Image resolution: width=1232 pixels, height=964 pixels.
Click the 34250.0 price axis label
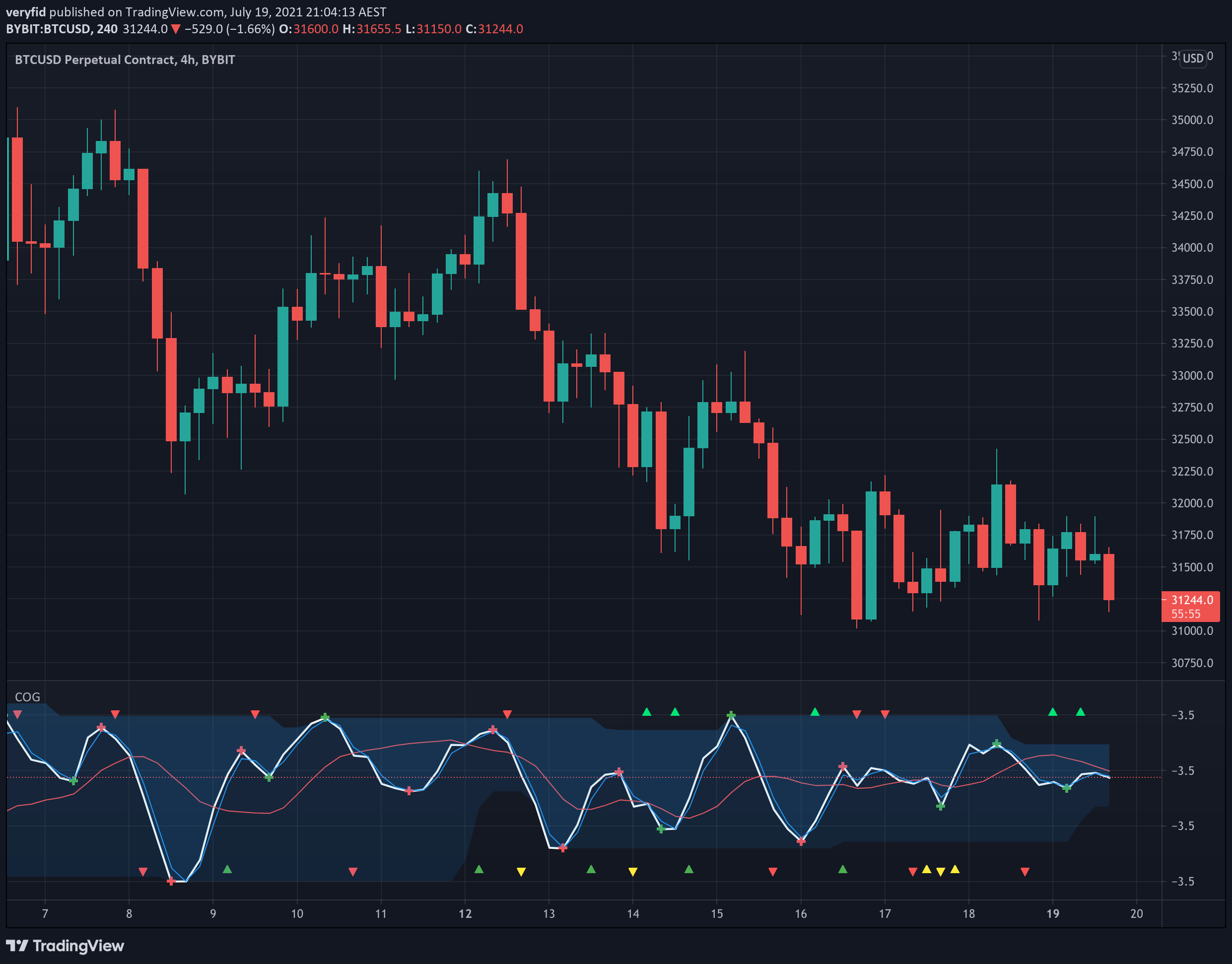coord(1192,215)
